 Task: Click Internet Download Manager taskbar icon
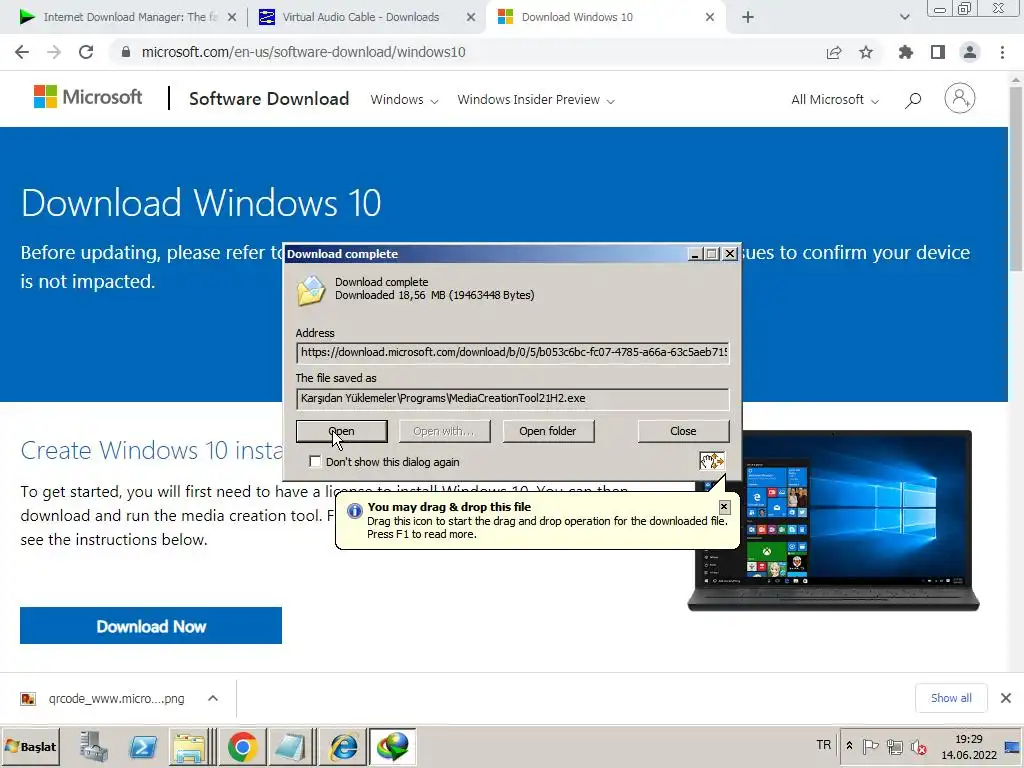click(392, 746)
